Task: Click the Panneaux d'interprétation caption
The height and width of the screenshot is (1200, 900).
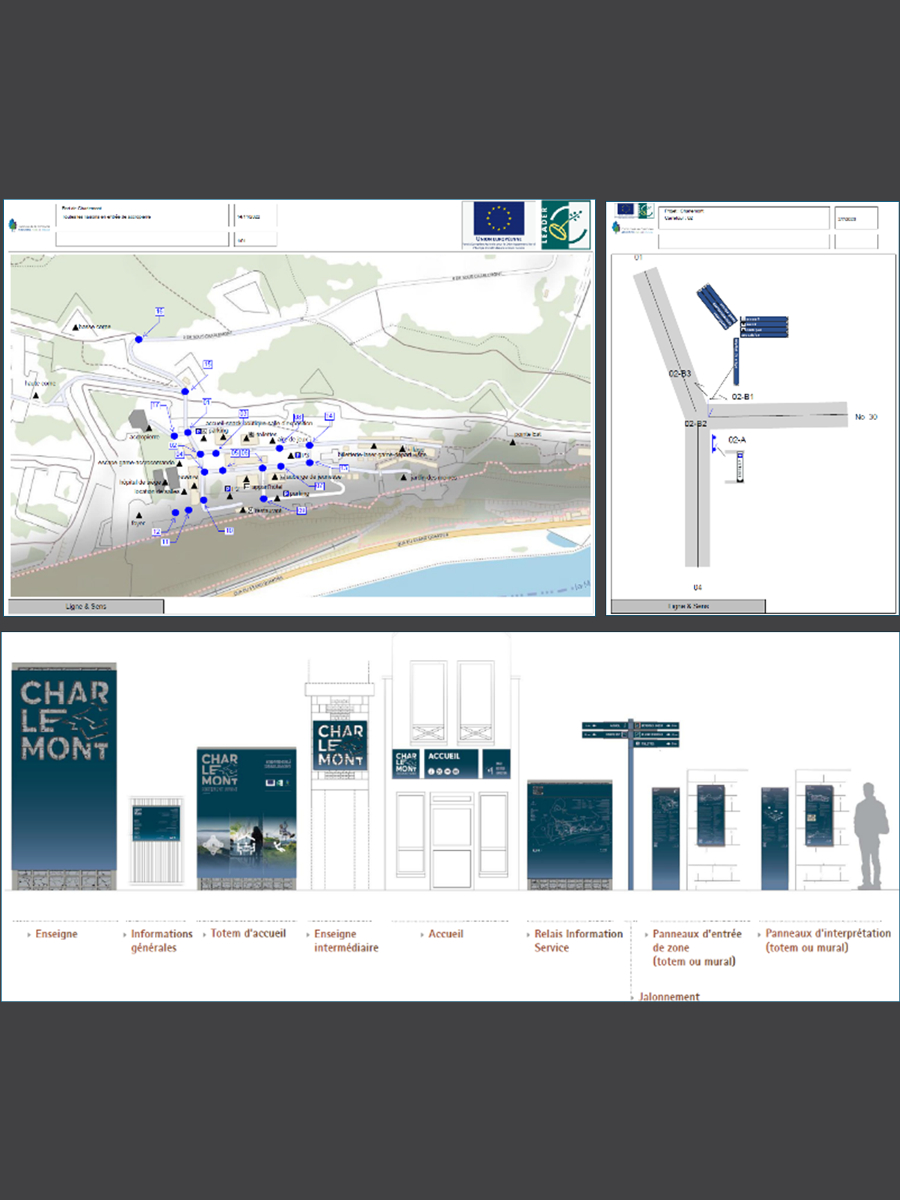Action: pos(827,941)
